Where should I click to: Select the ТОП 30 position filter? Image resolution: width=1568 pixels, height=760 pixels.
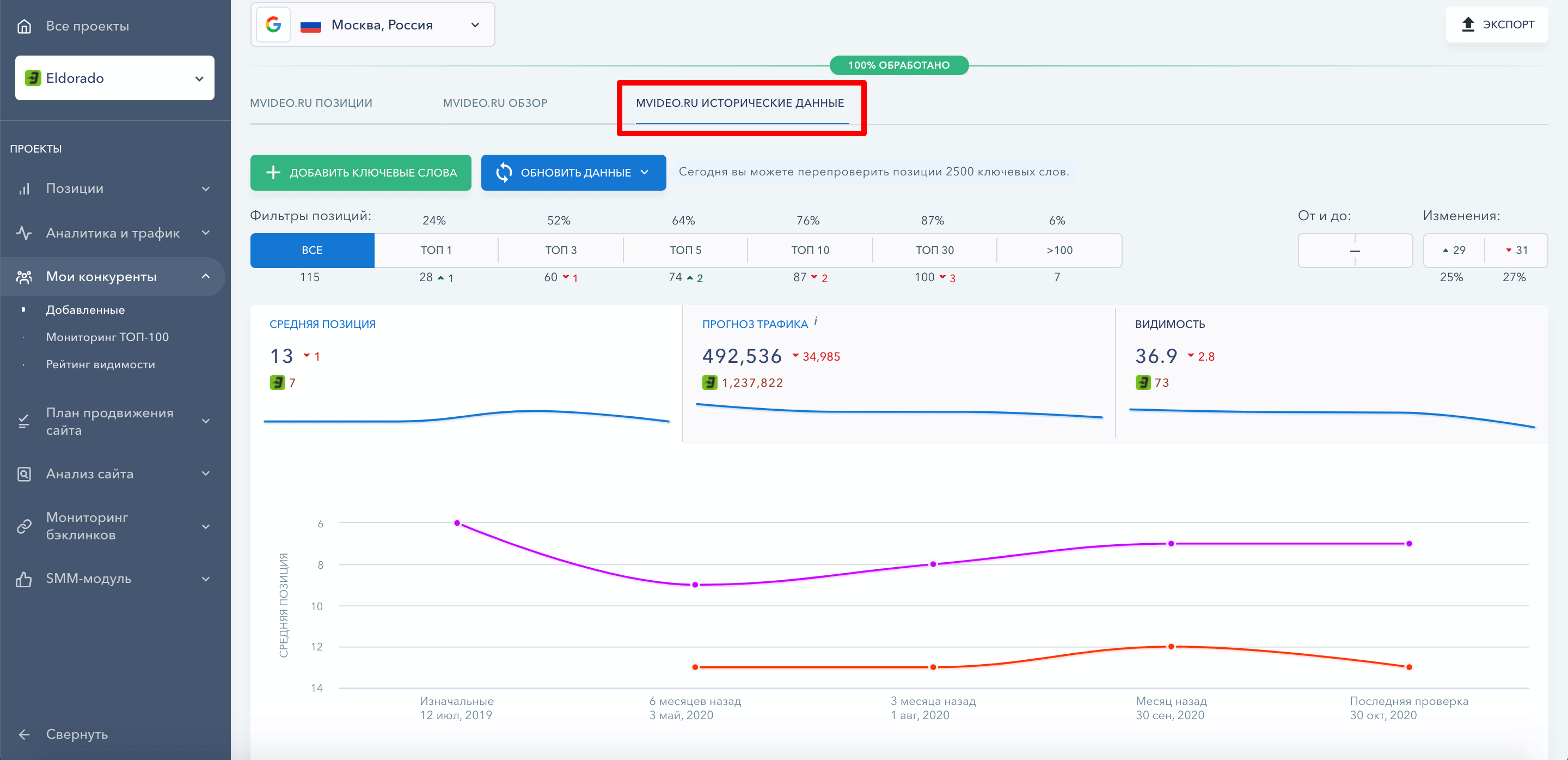coord(935,250)
